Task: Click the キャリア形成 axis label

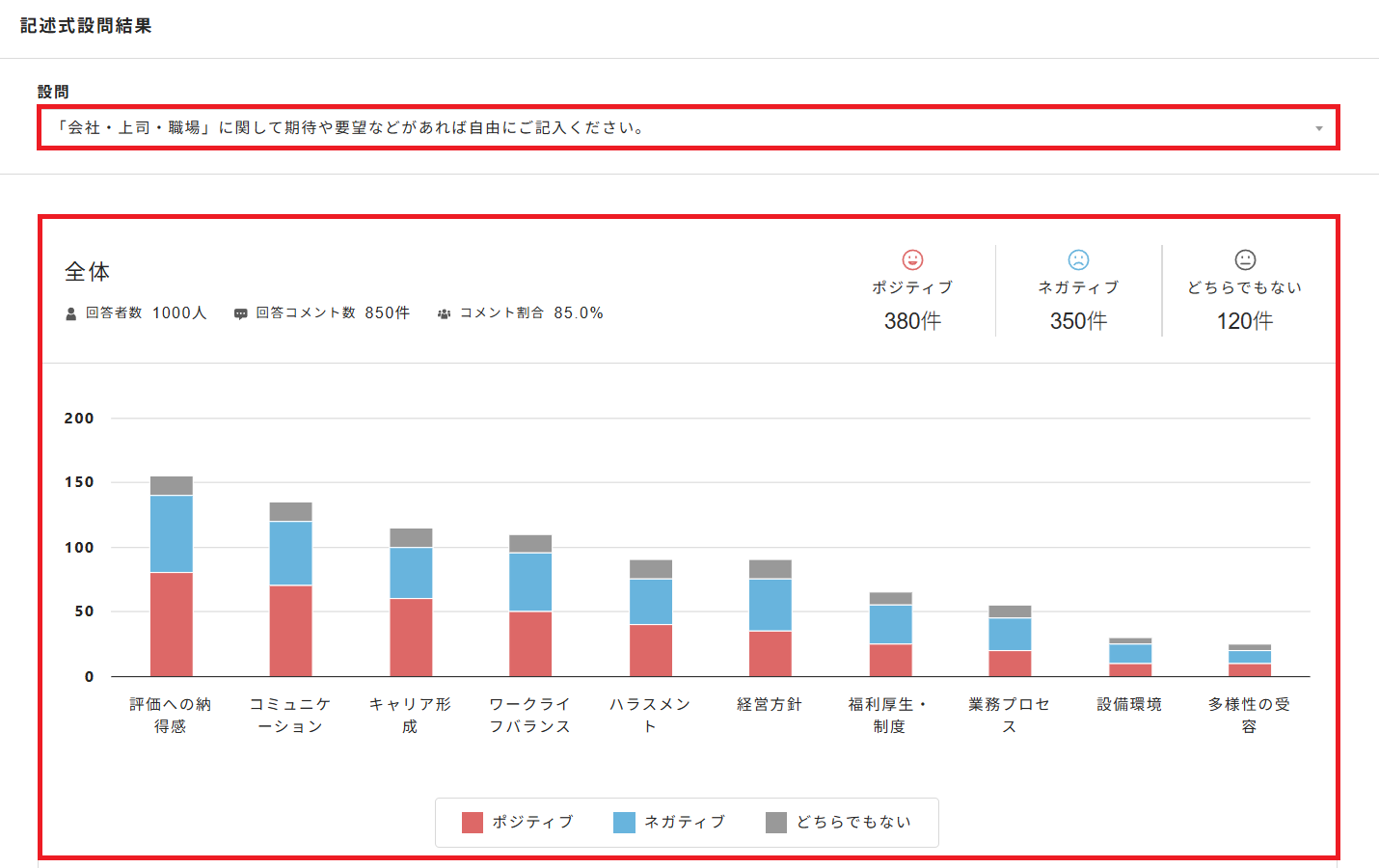Action: coord(410,716)
